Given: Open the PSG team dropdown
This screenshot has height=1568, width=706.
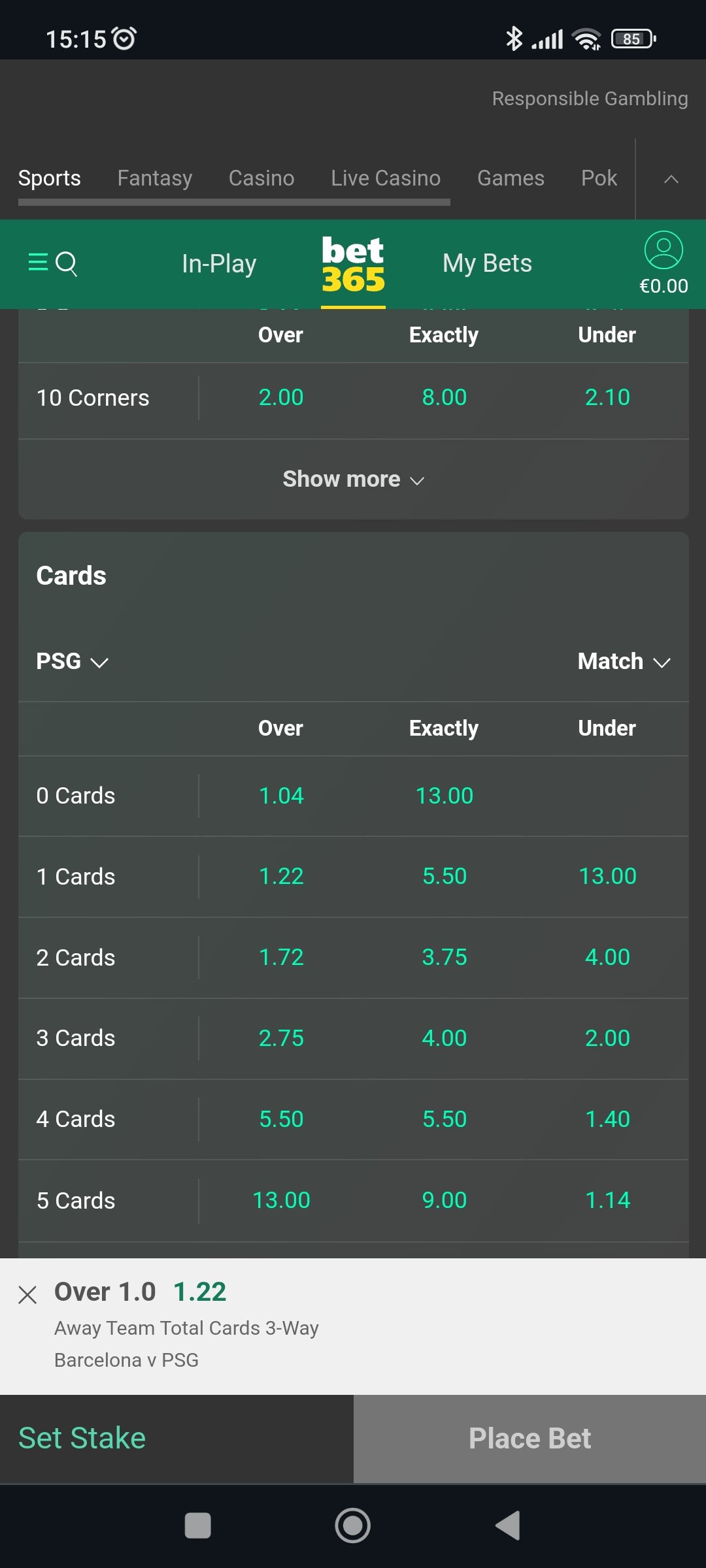Looking at the screenshot, I should pyautogui.click(x=72, y=661).
